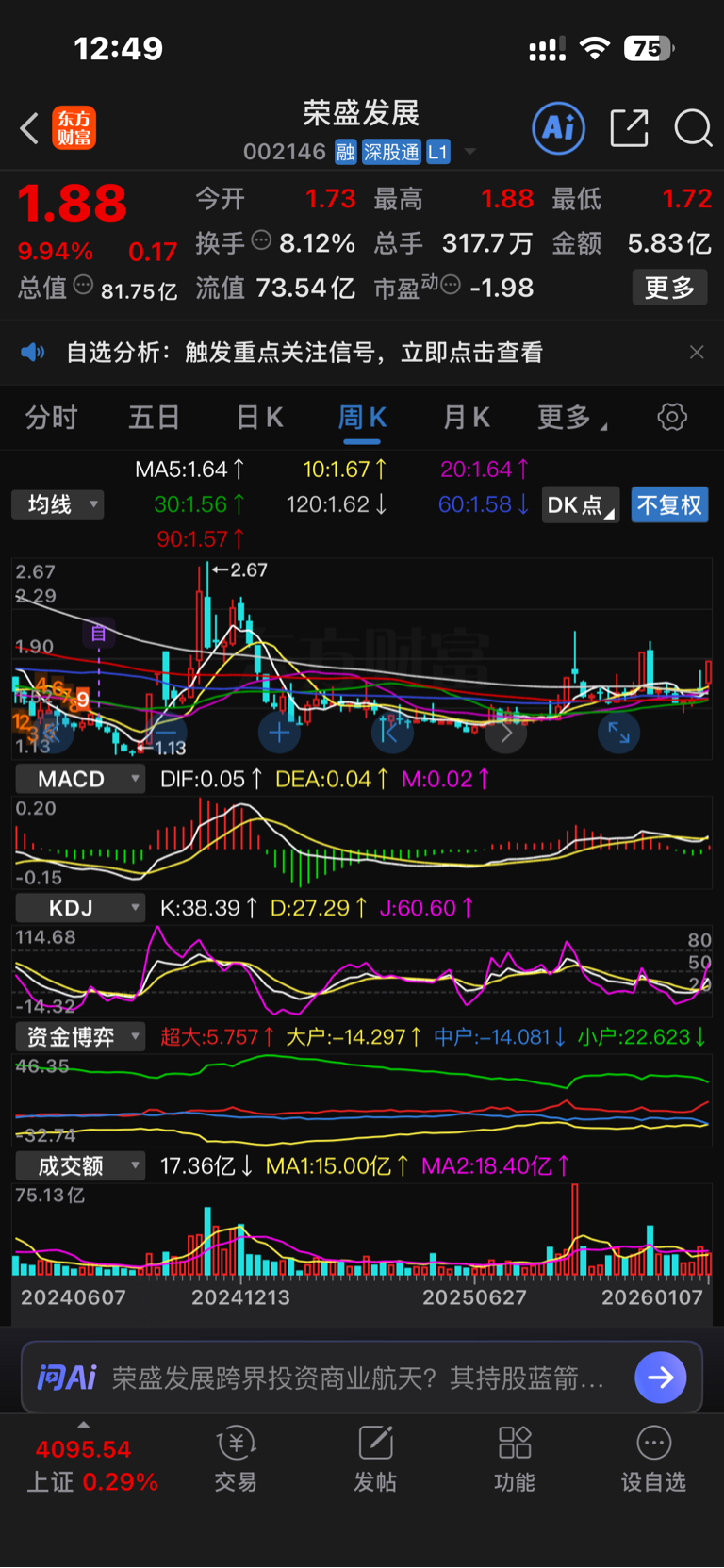Tap the info icon next to 换手
724x1568 pixels.
coord(261,240)
